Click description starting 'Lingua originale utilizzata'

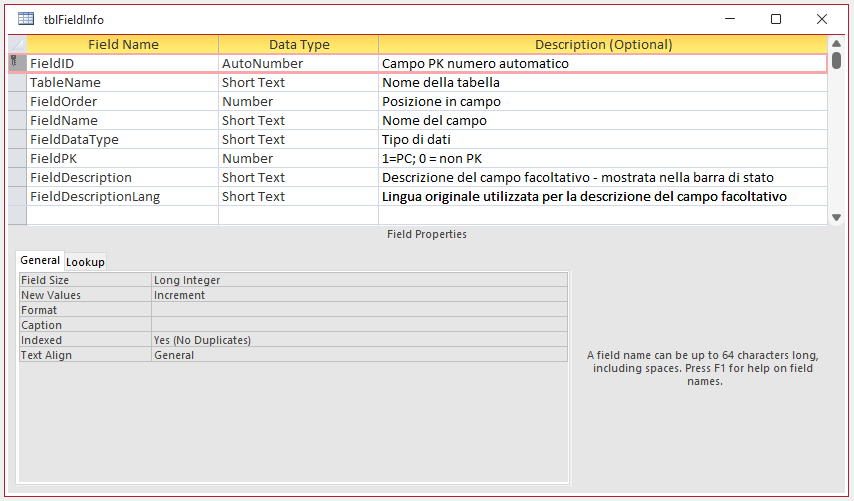603,197
